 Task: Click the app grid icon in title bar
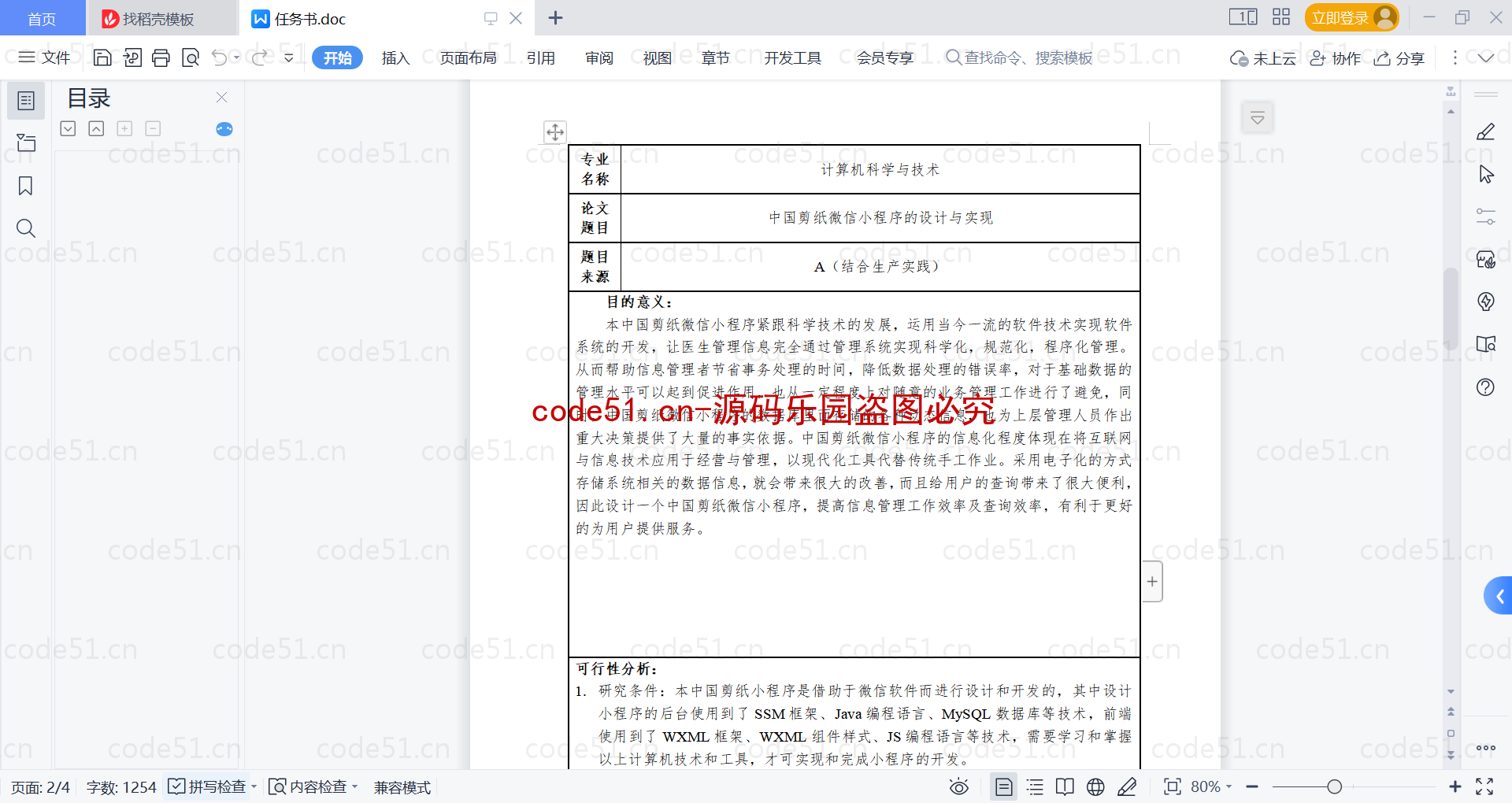point(1281,17)
